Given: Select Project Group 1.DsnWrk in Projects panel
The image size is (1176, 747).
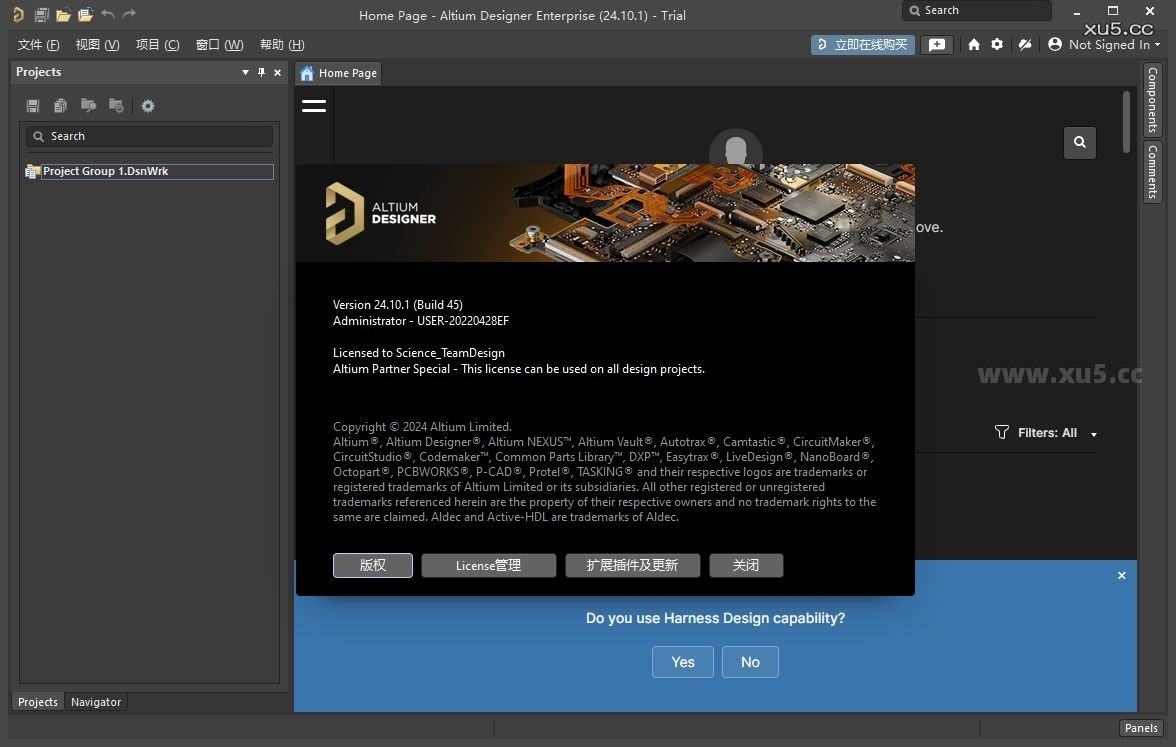Looking at the screenshot, I should 105,170.
